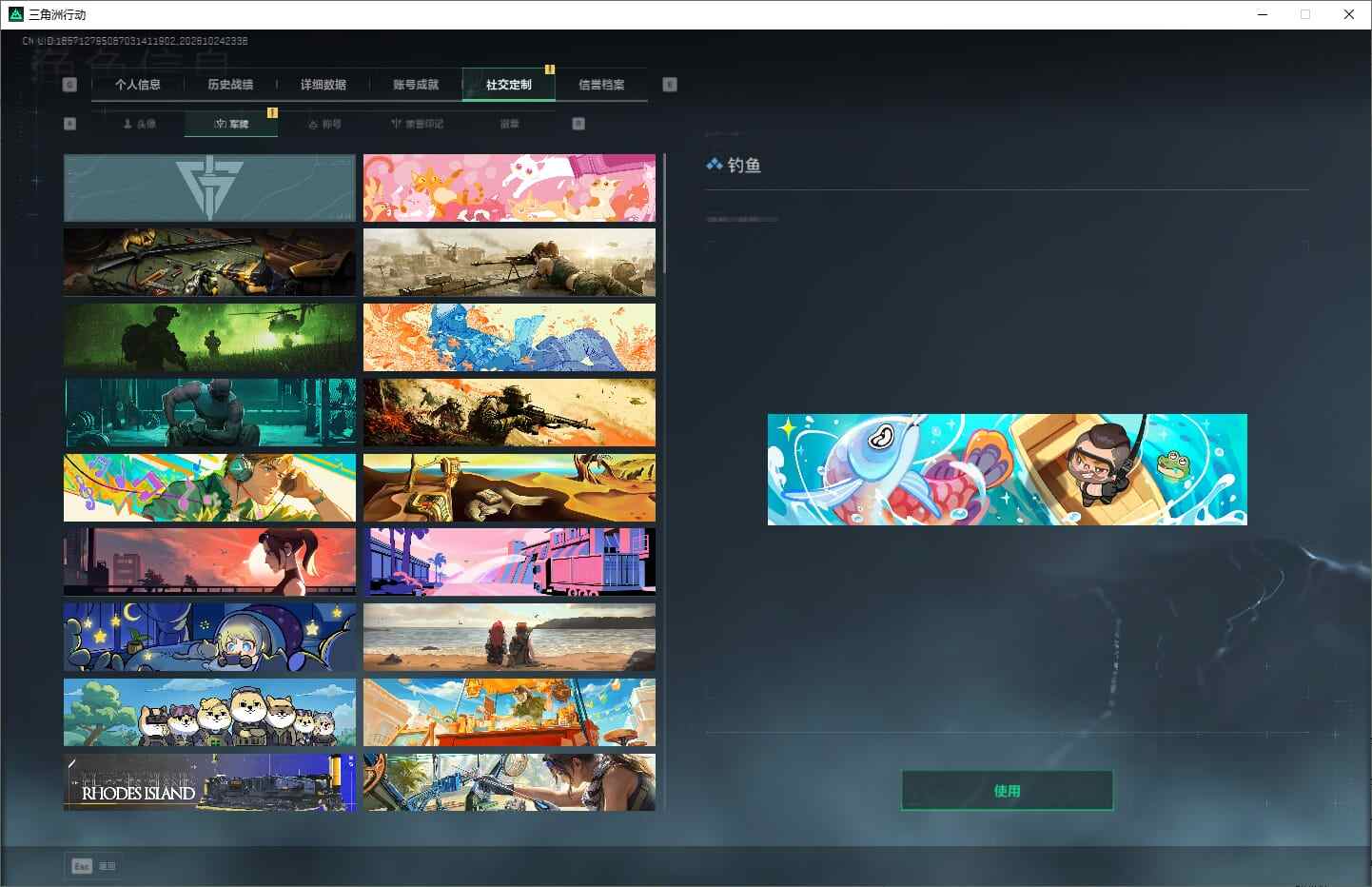This screenshot has height=887, width=1372.
Task: Switch to the 历史战绩 tab
Action: [230, 85]
